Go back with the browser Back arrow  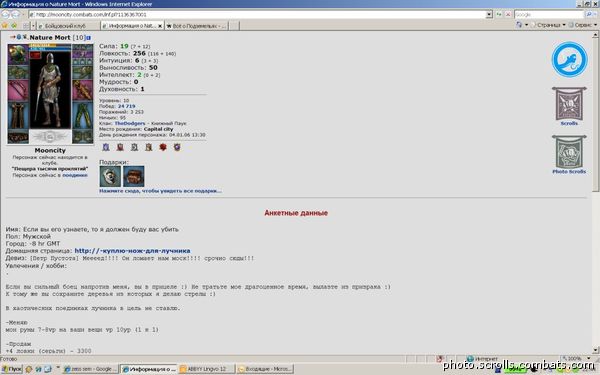[6, 15]
